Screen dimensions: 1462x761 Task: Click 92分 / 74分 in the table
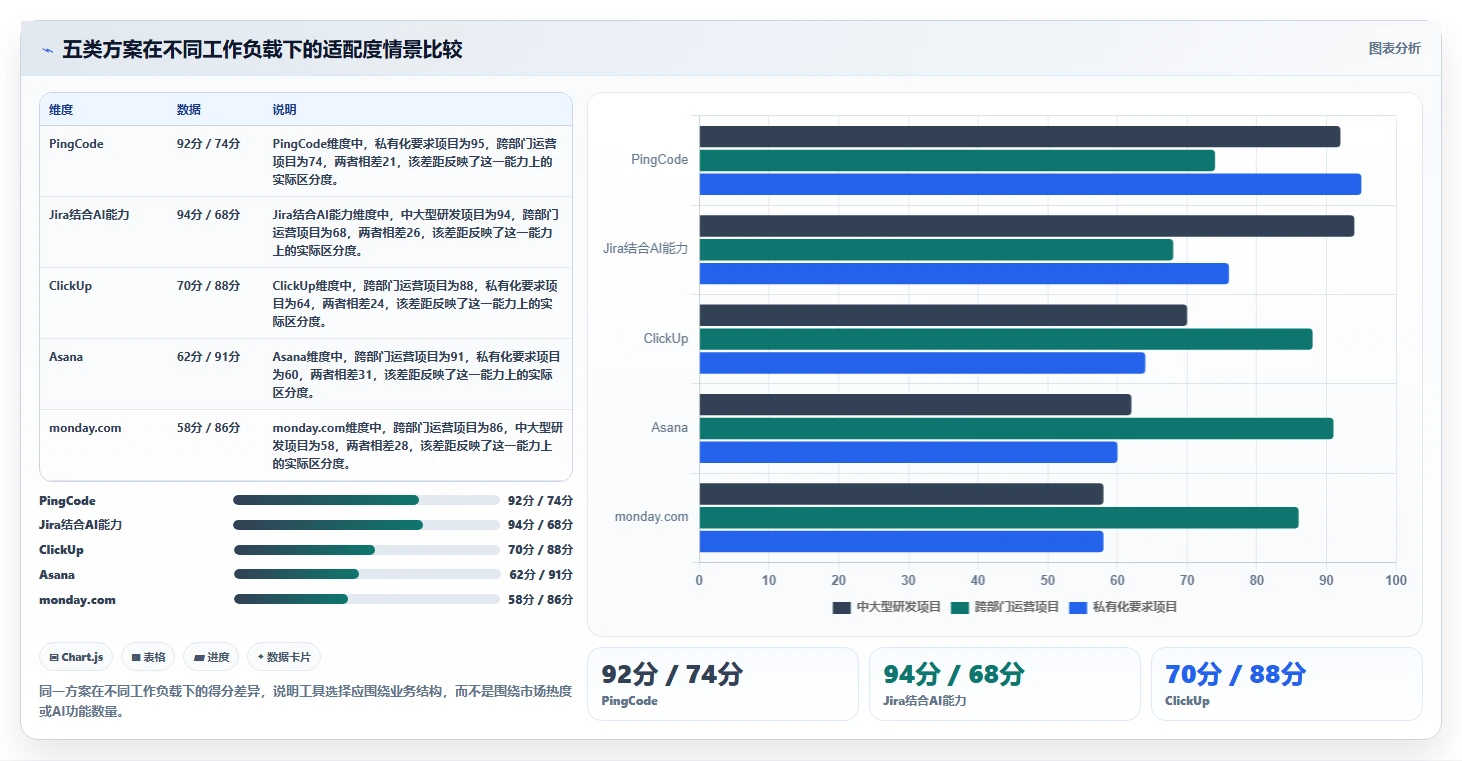[209, 144]
